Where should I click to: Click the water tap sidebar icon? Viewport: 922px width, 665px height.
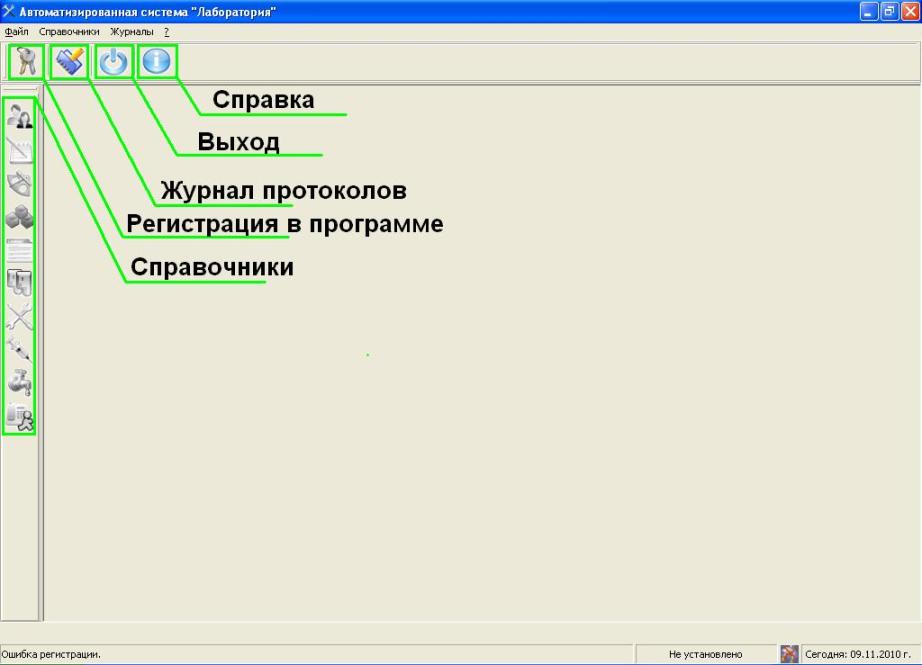pos(20,384)
